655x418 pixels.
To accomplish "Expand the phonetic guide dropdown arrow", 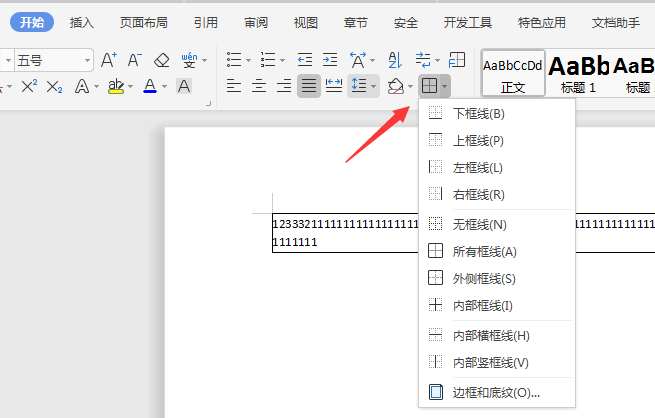I will coord(205,61).
